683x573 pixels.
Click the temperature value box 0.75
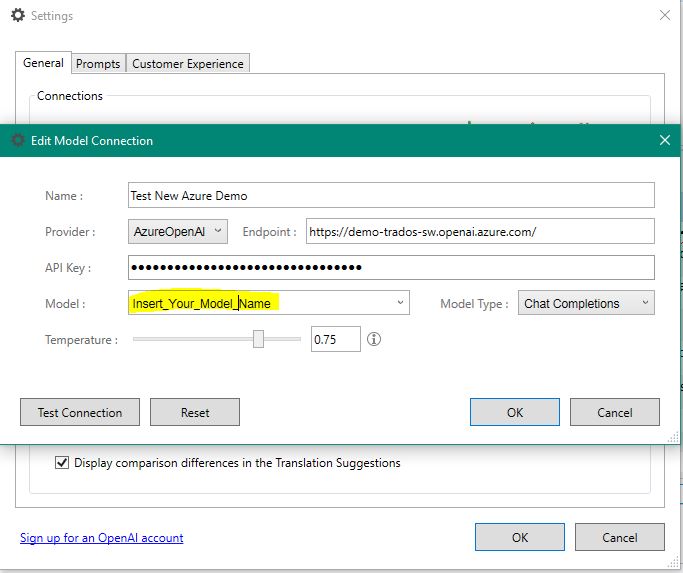(335, 339)
